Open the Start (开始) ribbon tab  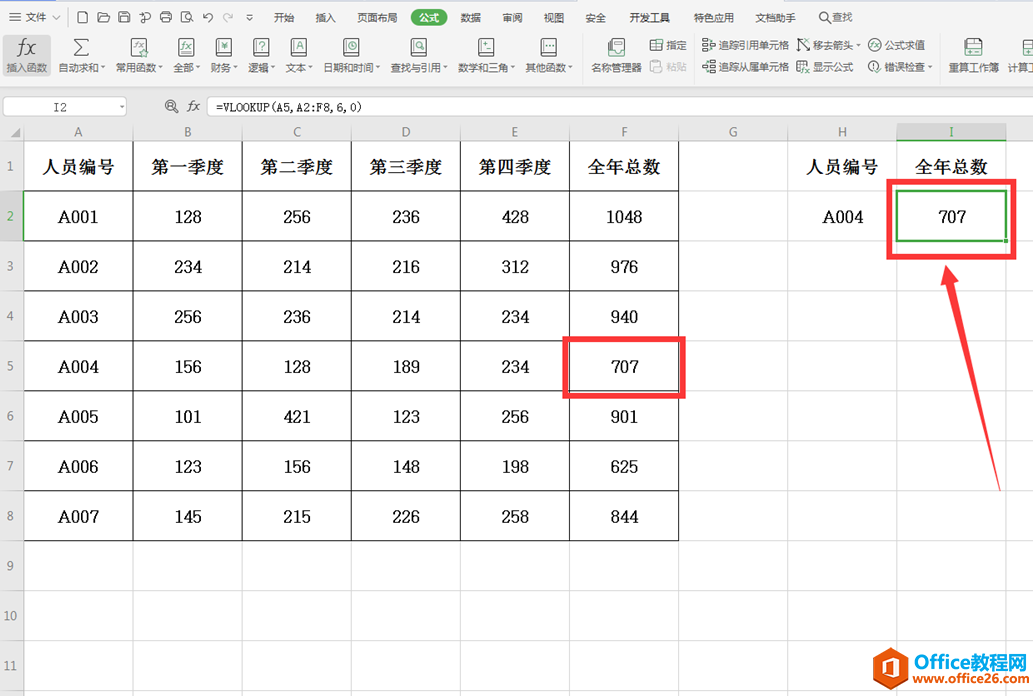[x=284, y=18]
